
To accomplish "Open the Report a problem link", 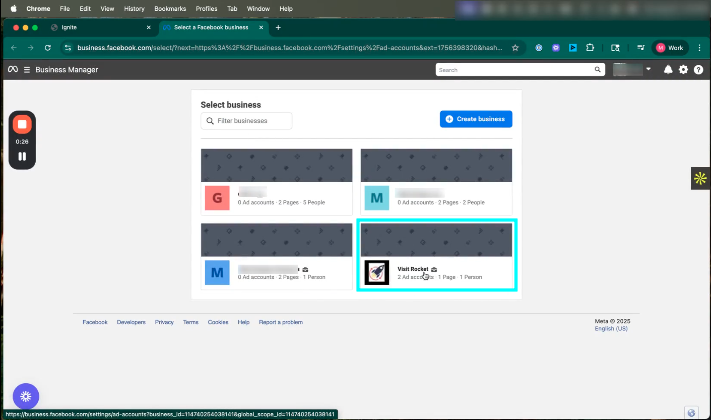I will 281,322.
